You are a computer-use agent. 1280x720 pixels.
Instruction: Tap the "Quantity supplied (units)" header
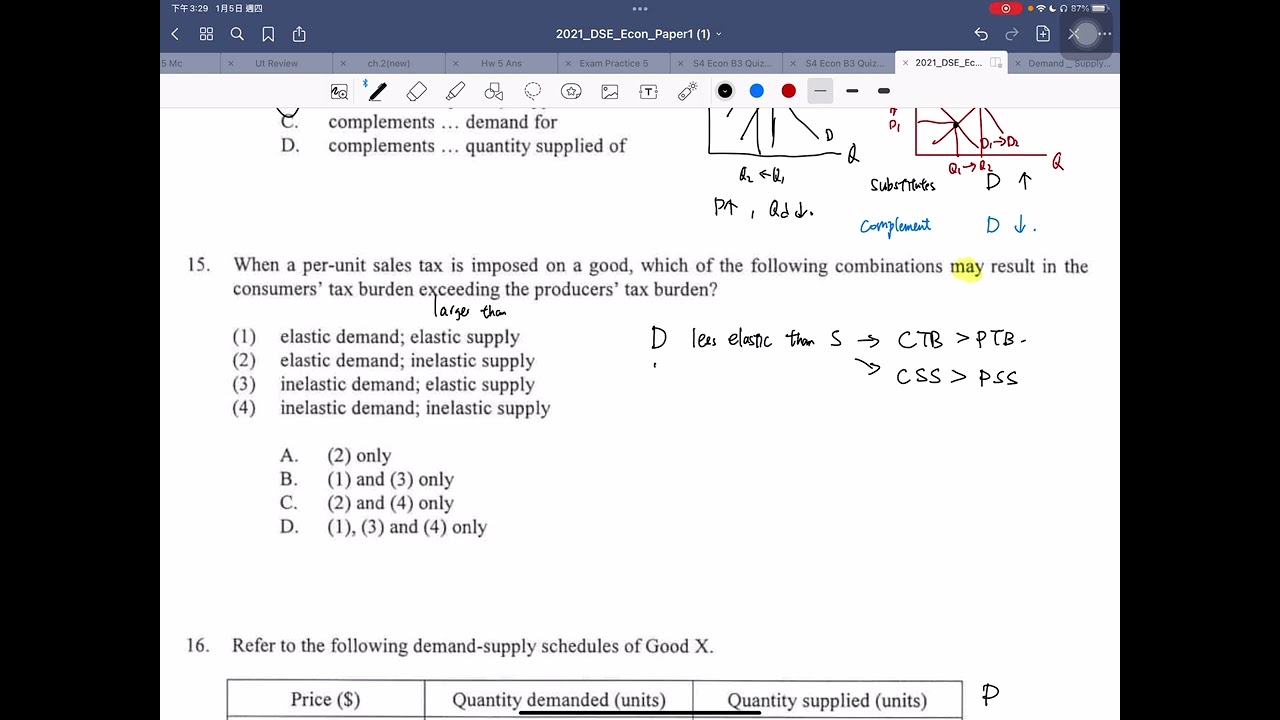[x=827, y=700]
